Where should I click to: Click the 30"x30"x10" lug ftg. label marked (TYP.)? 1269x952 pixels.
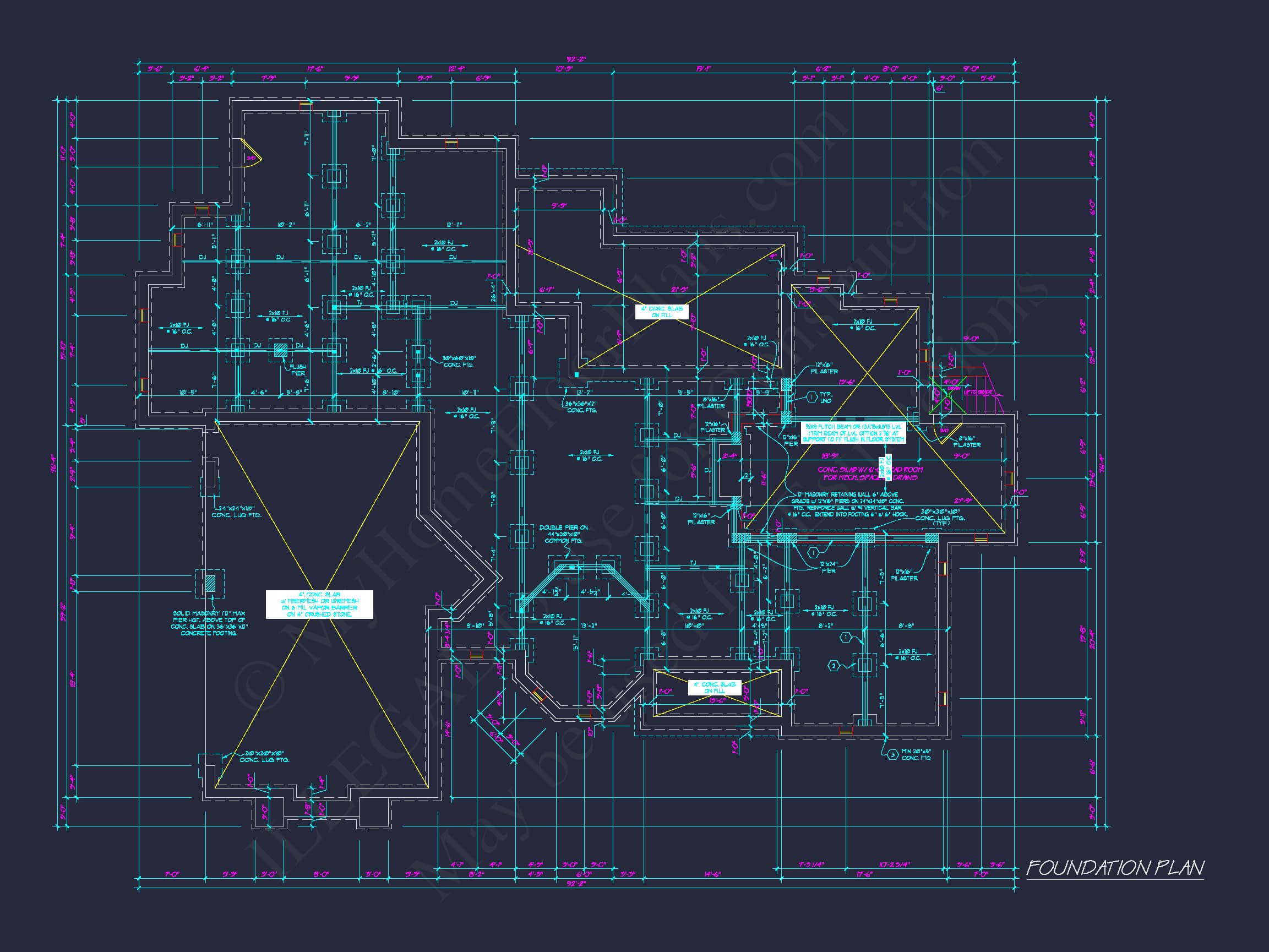click(x=940, y=517)
